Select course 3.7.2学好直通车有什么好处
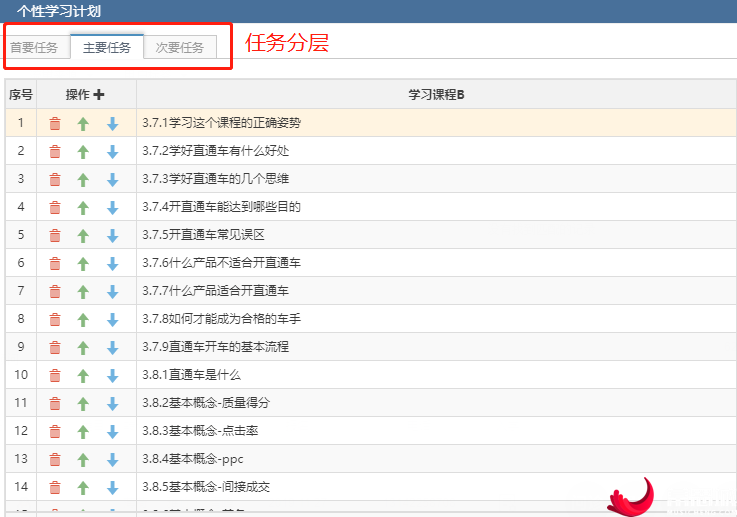This screenshot has width=737, height=517. pyautogui.click(x=216, y=151)
